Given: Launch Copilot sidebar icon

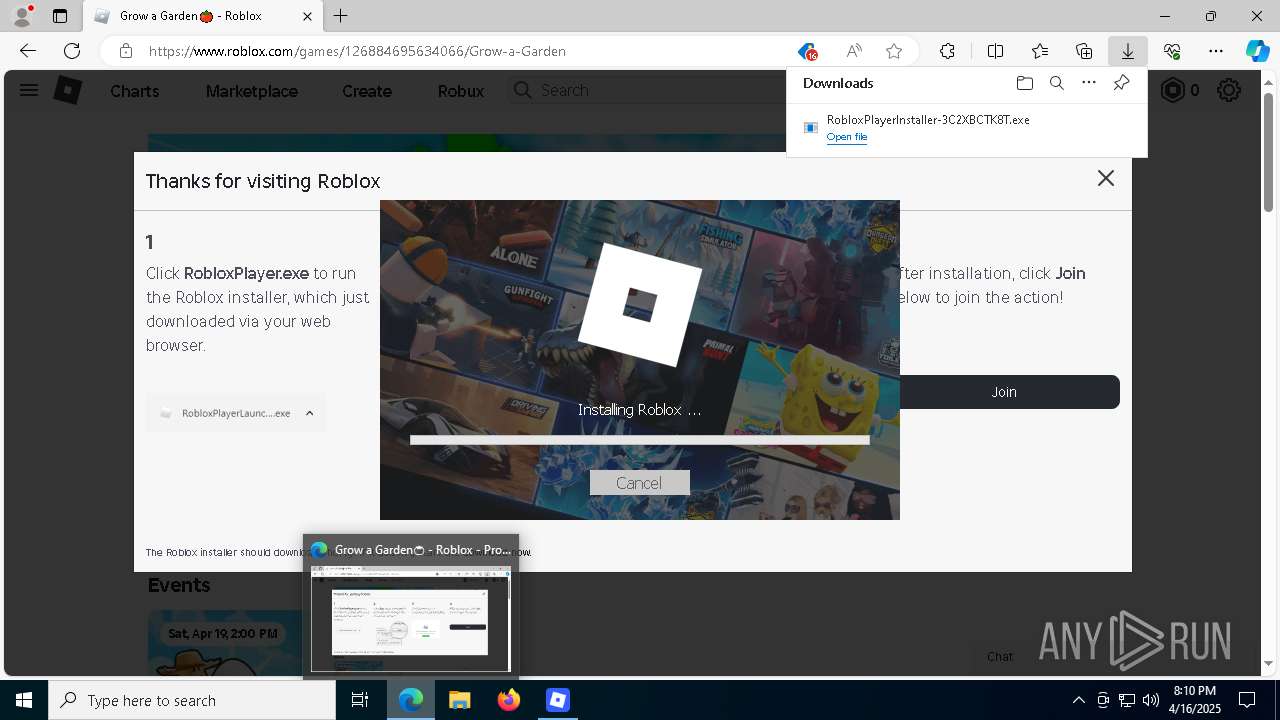Looking at the screenshot, I should [x=1257, y=51].
